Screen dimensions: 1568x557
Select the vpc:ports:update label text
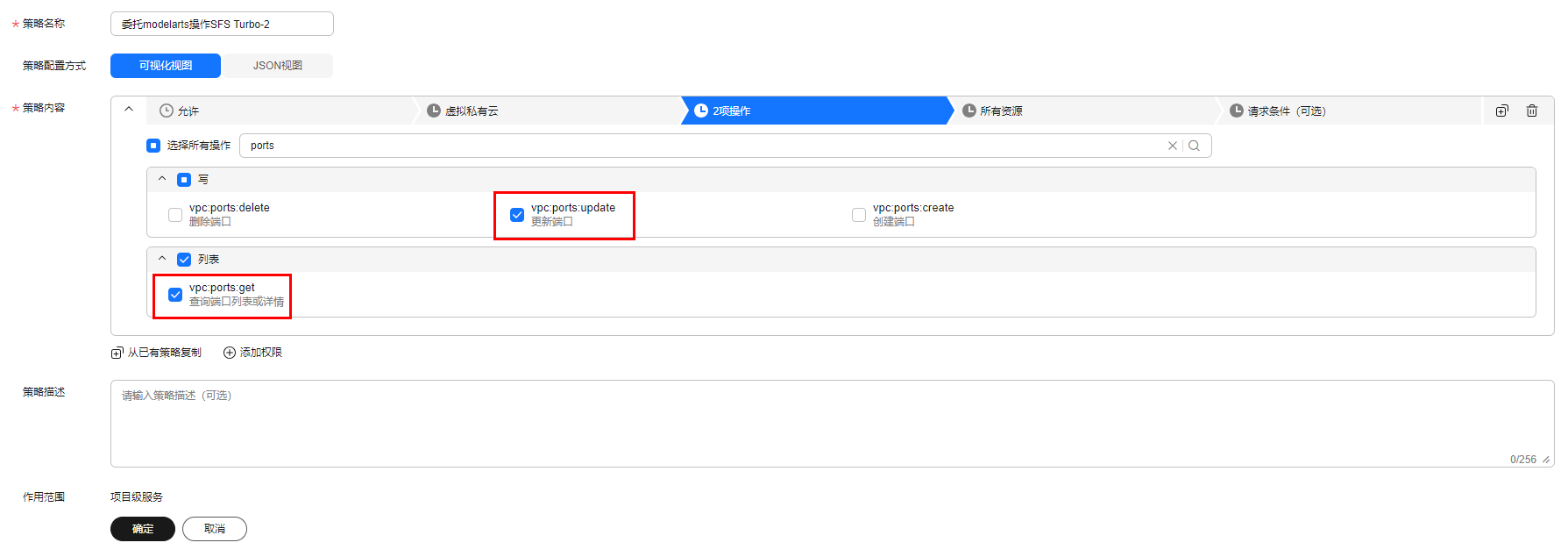click(x=573, y=208)
